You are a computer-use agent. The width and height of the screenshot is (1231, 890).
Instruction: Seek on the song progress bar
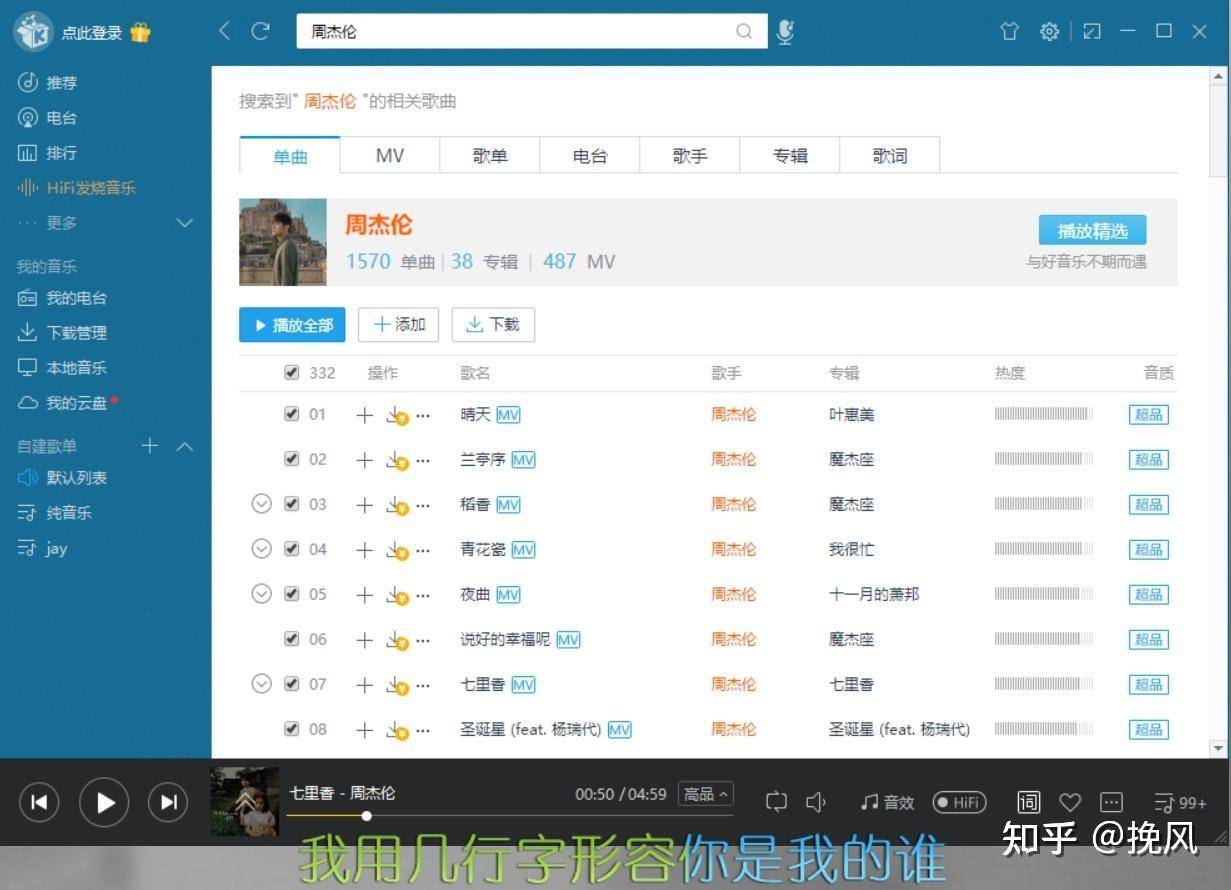click(x=508, y=816)
